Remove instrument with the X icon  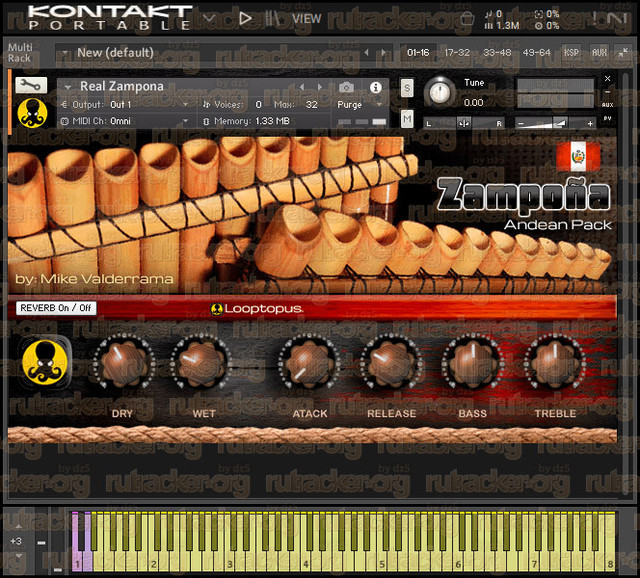(x=607, y=78)
